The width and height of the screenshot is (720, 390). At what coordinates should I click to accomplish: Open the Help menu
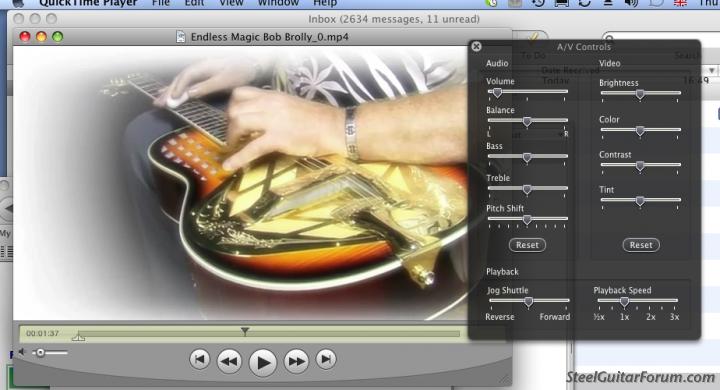tap(325, 3)
